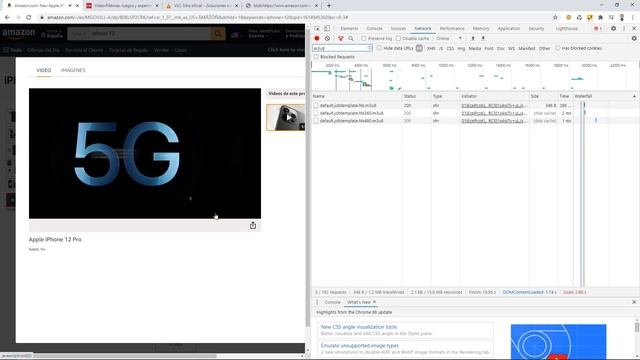640x360 pixels.
Task: Tick checkbox for default.jobtemplate.hls360.m3u8 row
Action: (x=316, y=113)
